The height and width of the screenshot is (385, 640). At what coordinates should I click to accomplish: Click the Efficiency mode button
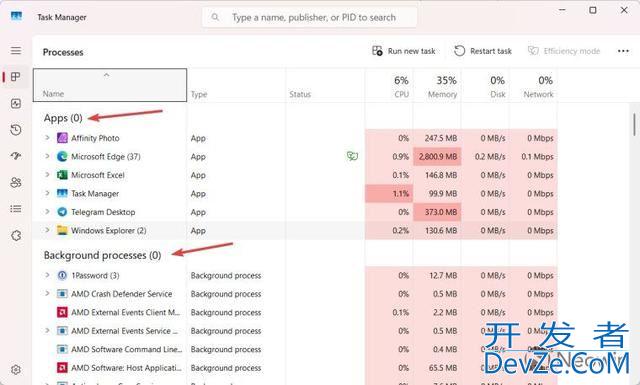[x=564, y=51]
